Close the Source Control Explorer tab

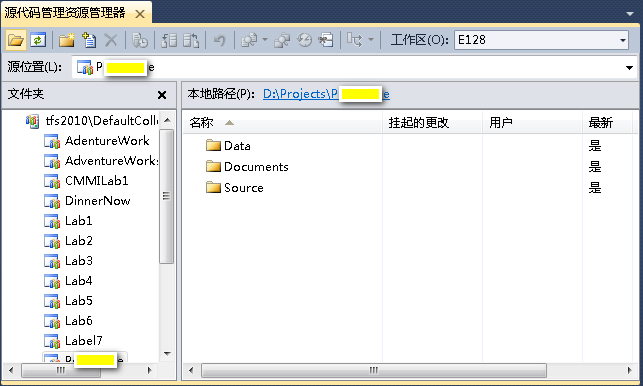coord(140,14)
